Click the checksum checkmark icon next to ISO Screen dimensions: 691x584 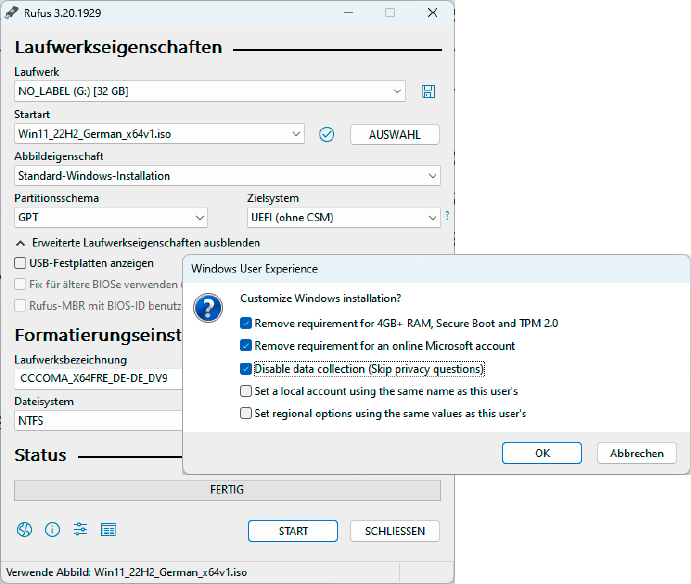click(x=327, y=134)
